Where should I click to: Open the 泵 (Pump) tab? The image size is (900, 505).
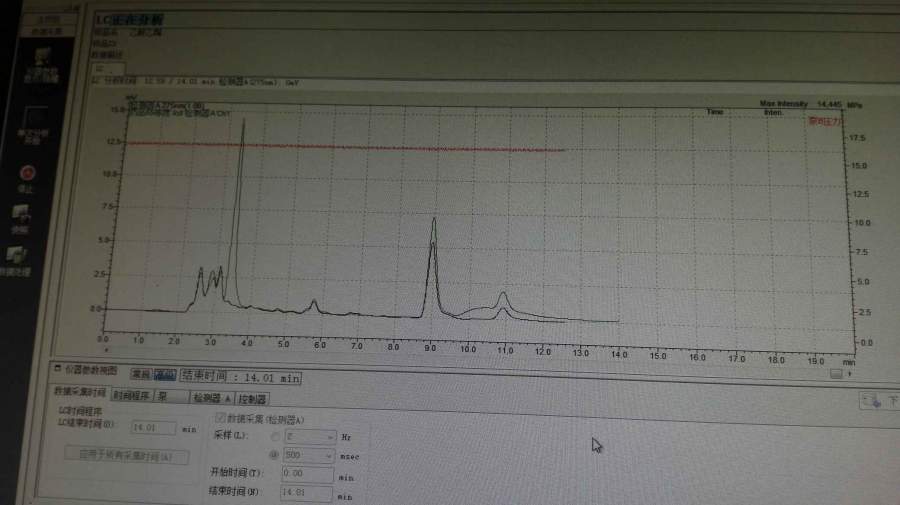(x=172, y=397)
